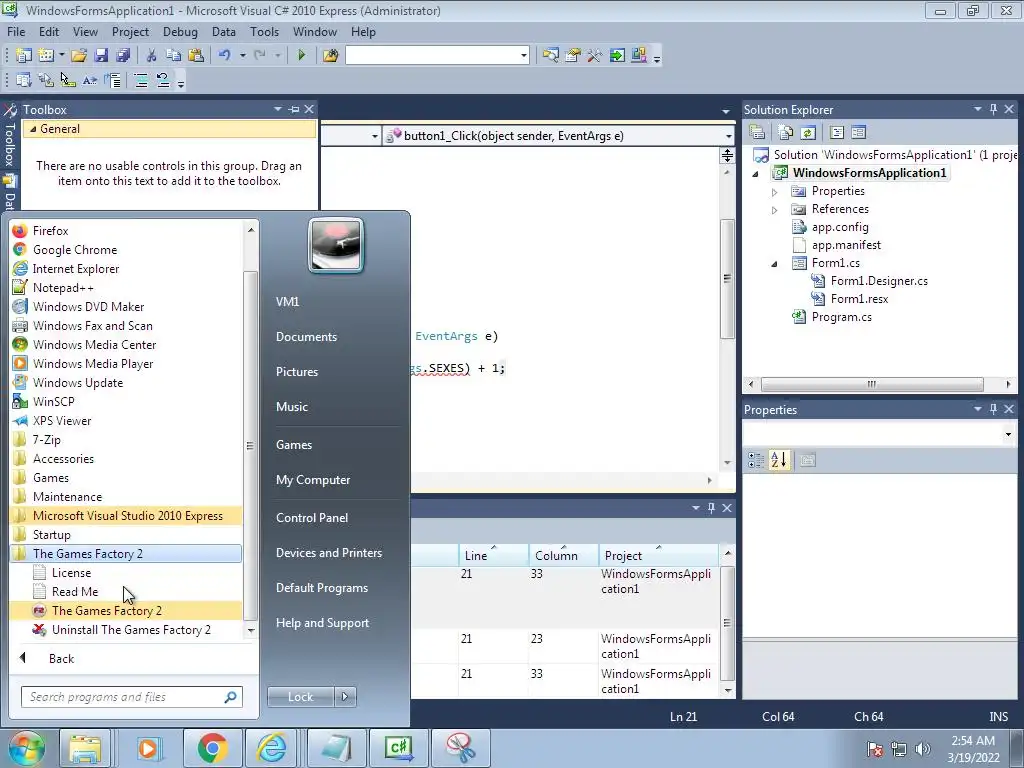The height and width of the screenshot is (768, 1024).
Task: Click the Lock button in Start menu
Action: coord(301,697)
